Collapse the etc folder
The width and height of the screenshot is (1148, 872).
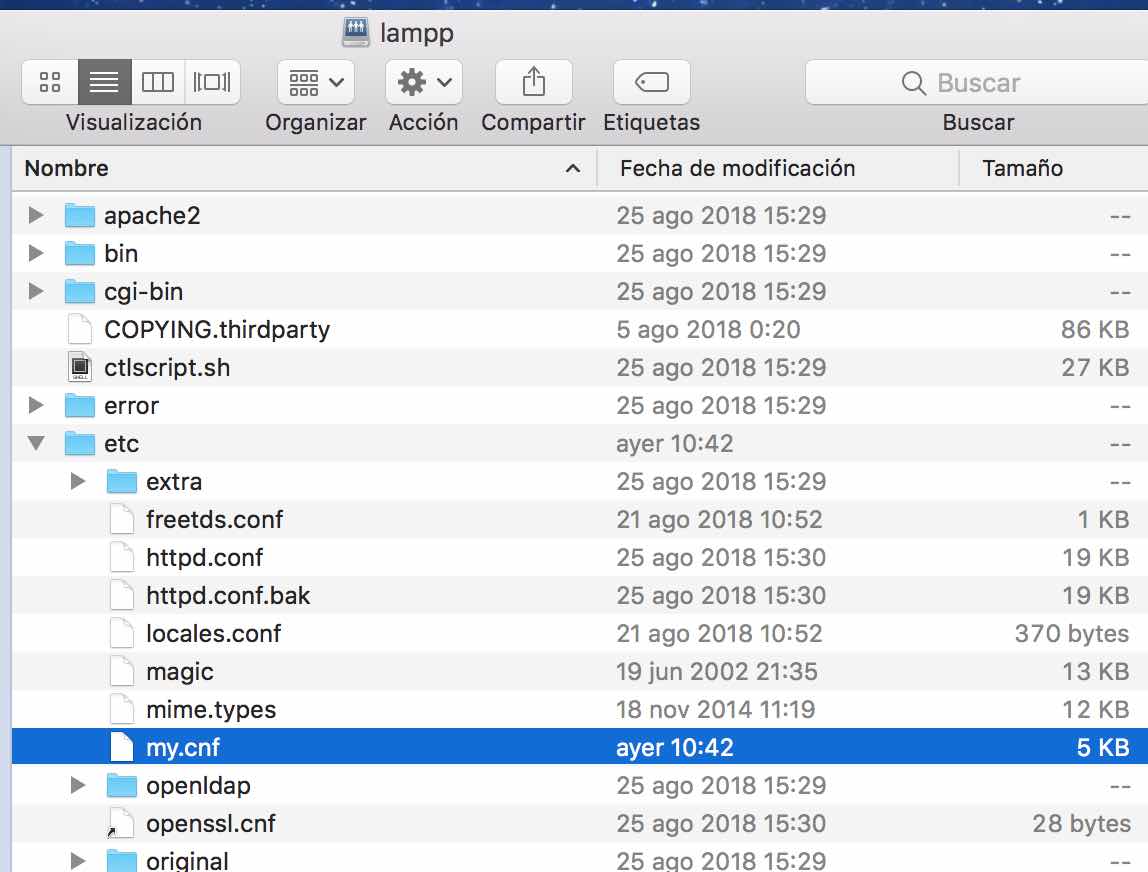point(37,443)
